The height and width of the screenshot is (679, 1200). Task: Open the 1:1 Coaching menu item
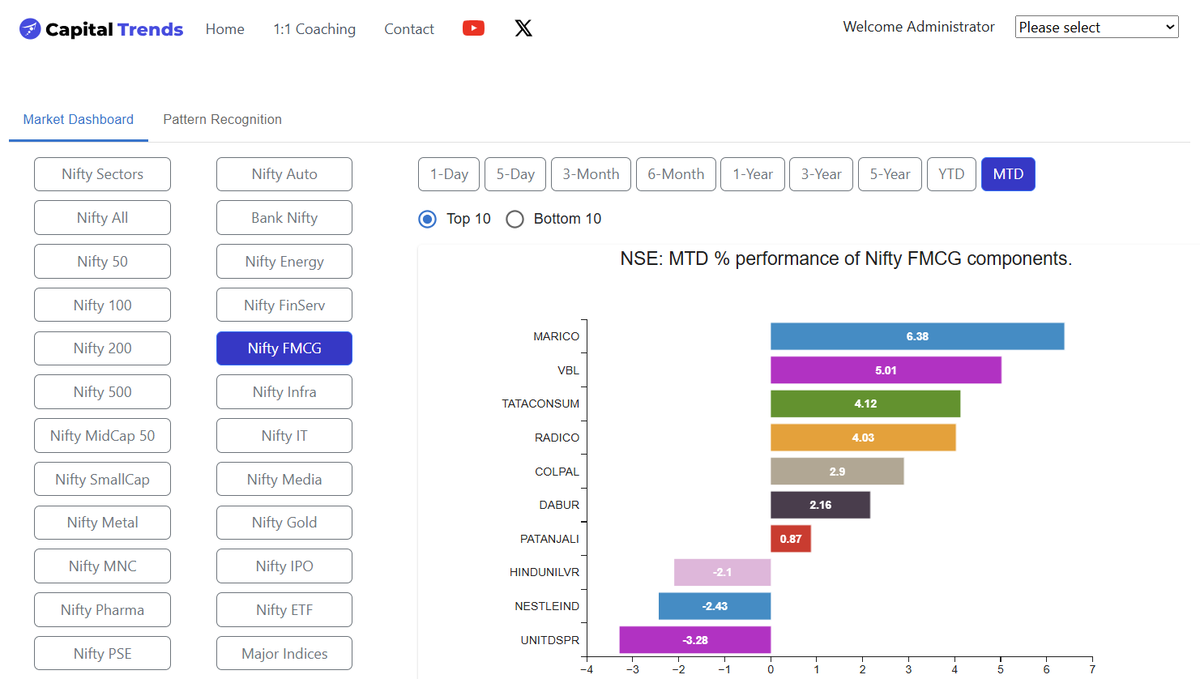tap(314, 29)
